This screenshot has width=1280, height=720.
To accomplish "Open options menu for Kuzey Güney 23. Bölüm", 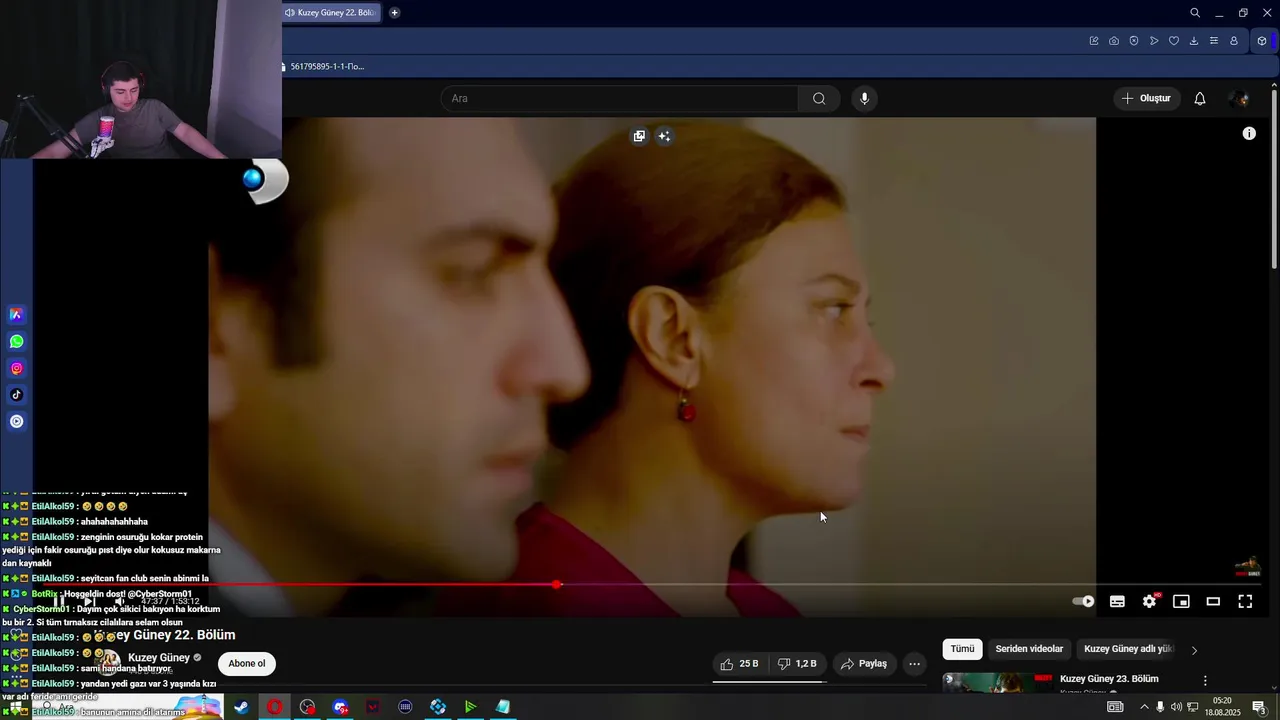I will (1205, 680).
